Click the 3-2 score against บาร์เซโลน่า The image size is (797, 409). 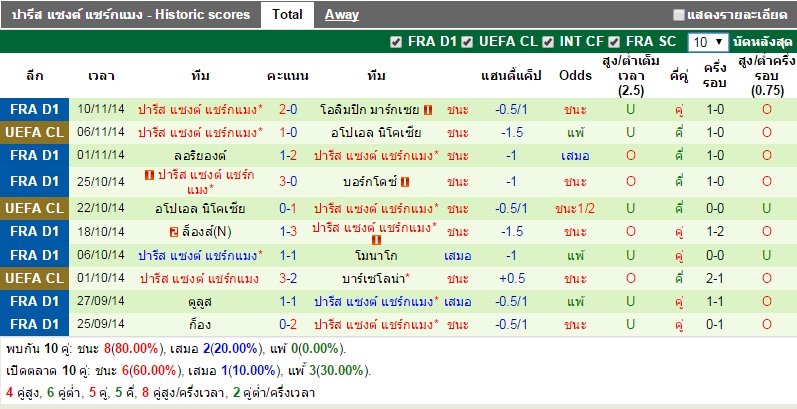287,277
